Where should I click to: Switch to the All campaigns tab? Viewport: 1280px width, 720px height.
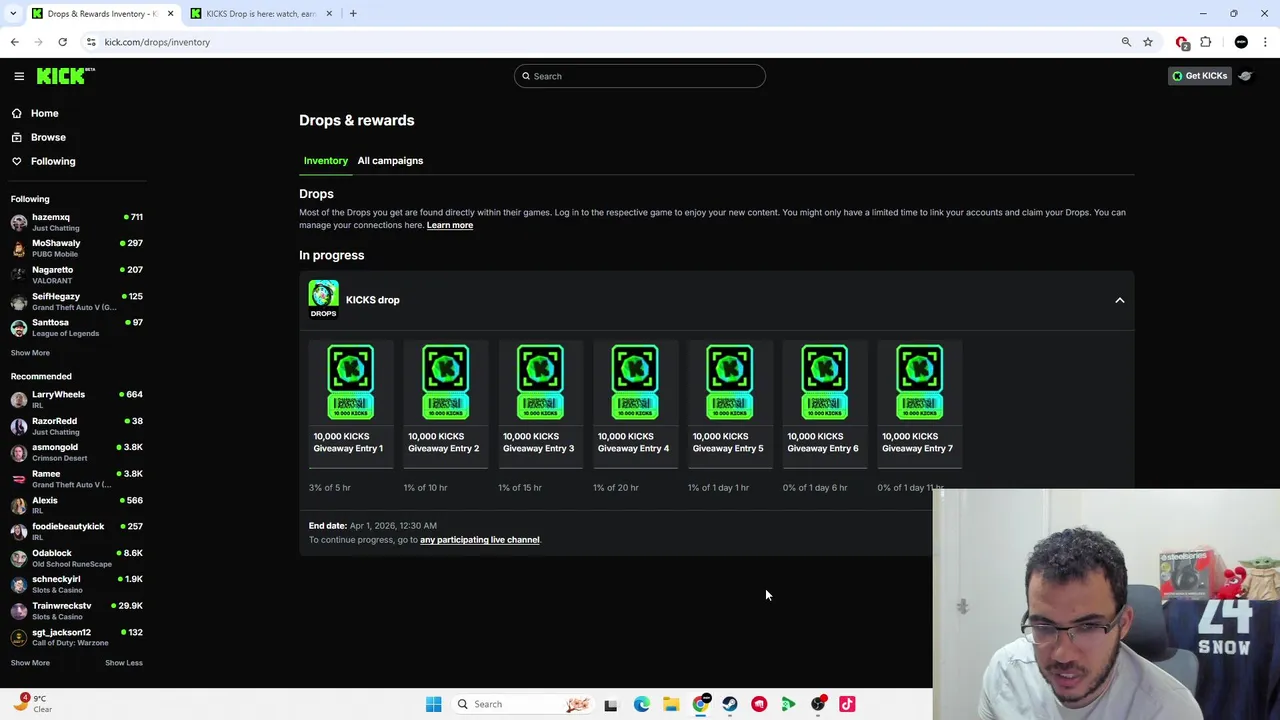[x=390, y=160]
